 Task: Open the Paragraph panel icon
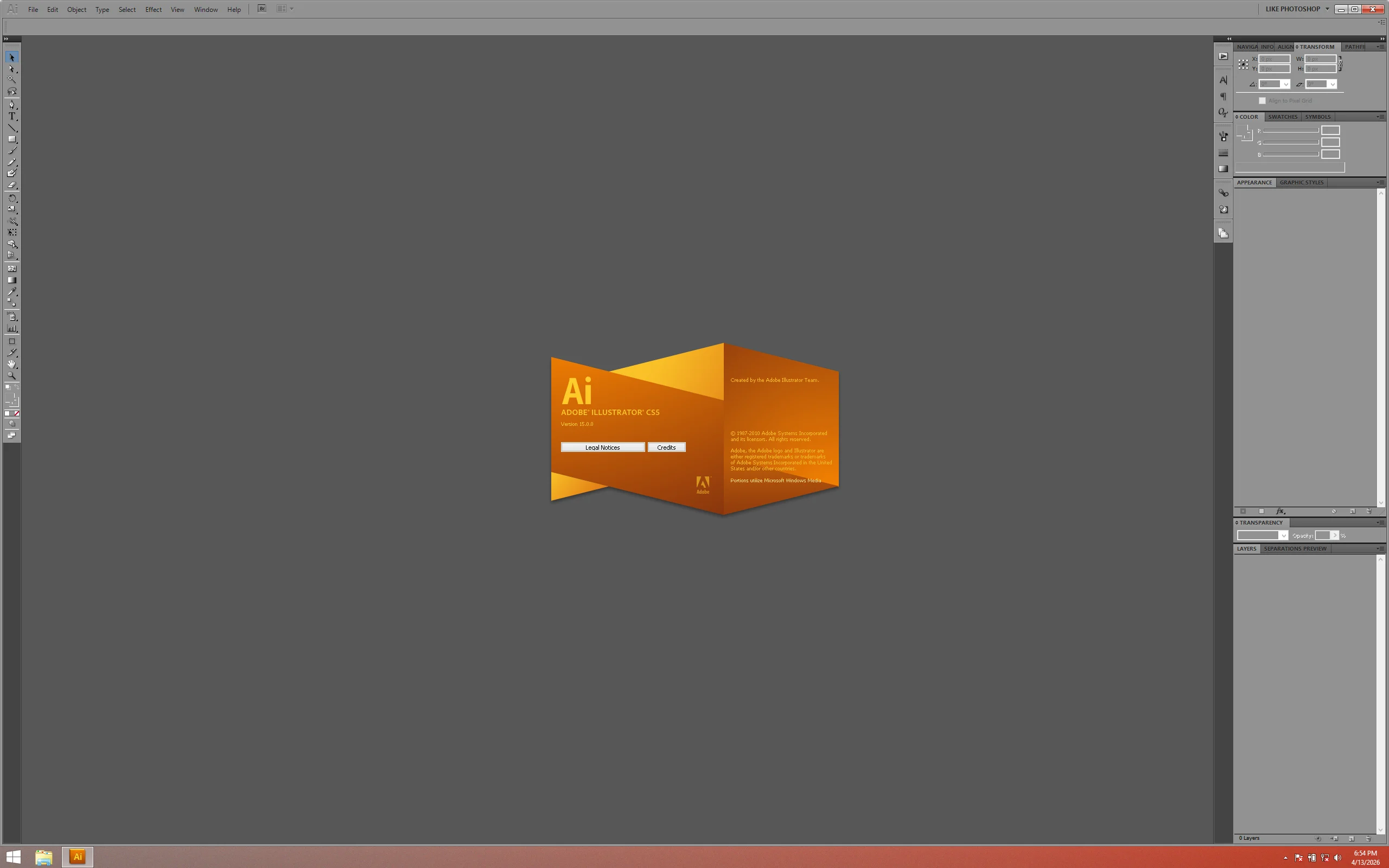click(x=1223, y=97)
